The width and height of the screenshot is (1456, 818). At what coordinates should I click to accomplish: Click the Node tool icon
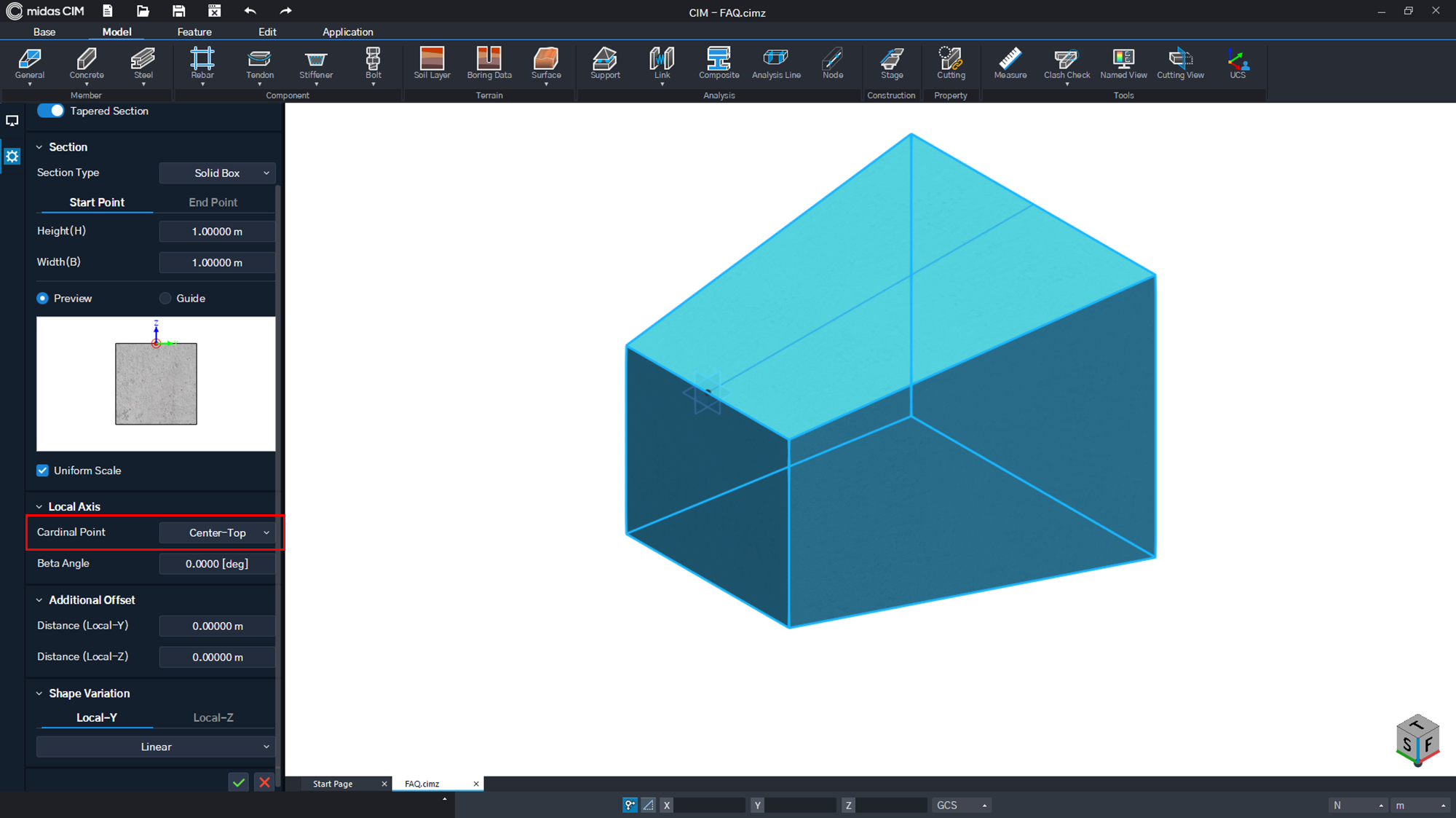click(833, 63)
